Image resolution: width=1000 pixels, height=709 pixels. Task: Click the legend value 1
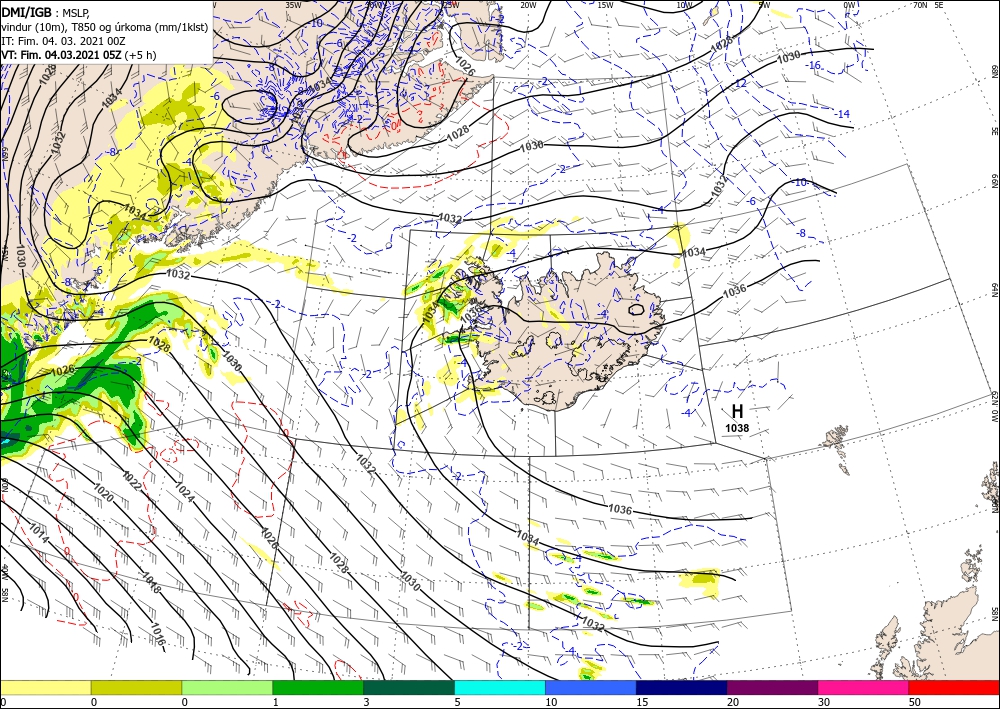[x=276, y=702]
